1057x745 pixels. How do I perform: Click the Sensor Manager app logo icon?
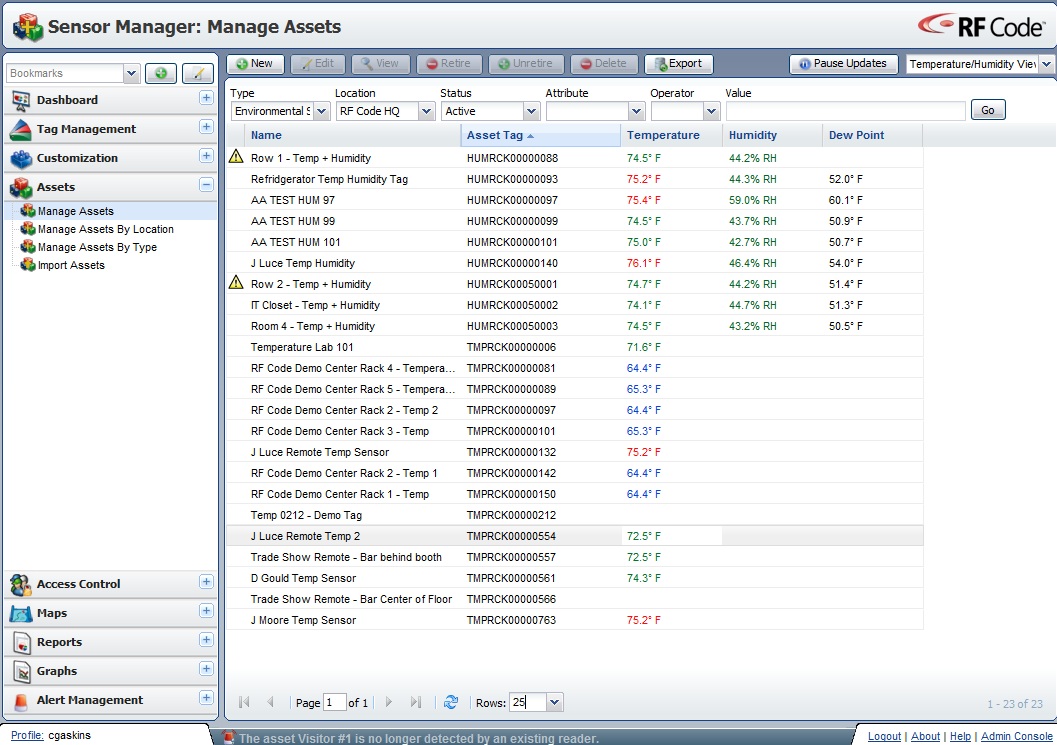pos(28,27)
